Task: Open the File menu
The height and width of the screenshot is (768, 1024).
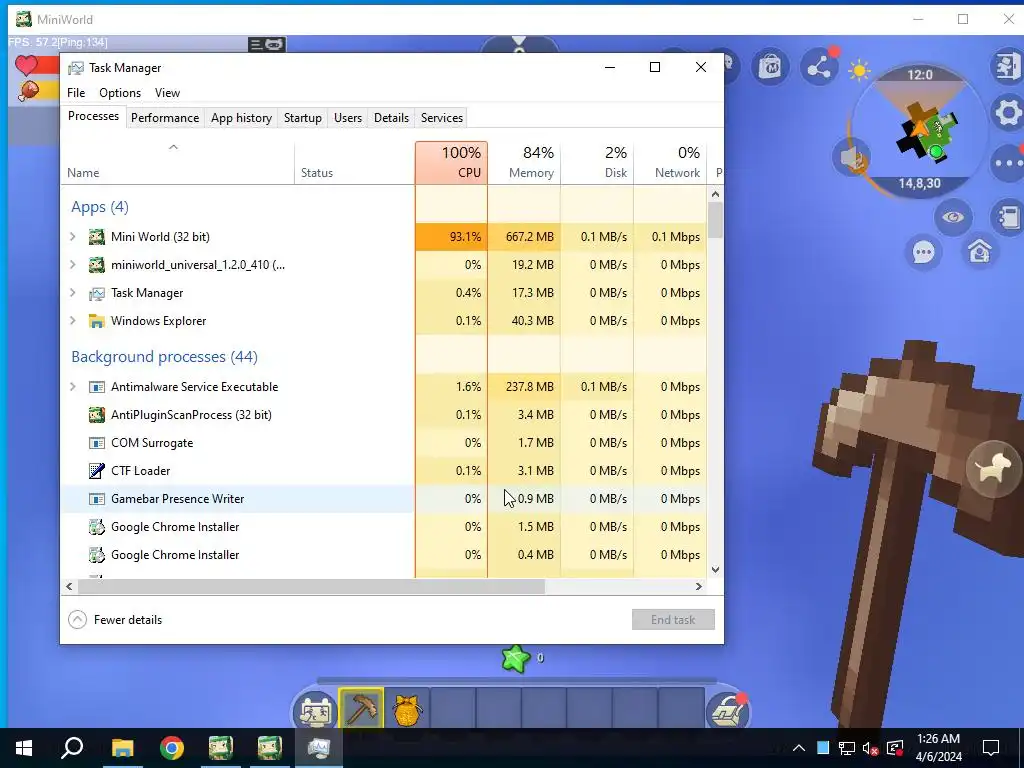Action: point(76,93)
